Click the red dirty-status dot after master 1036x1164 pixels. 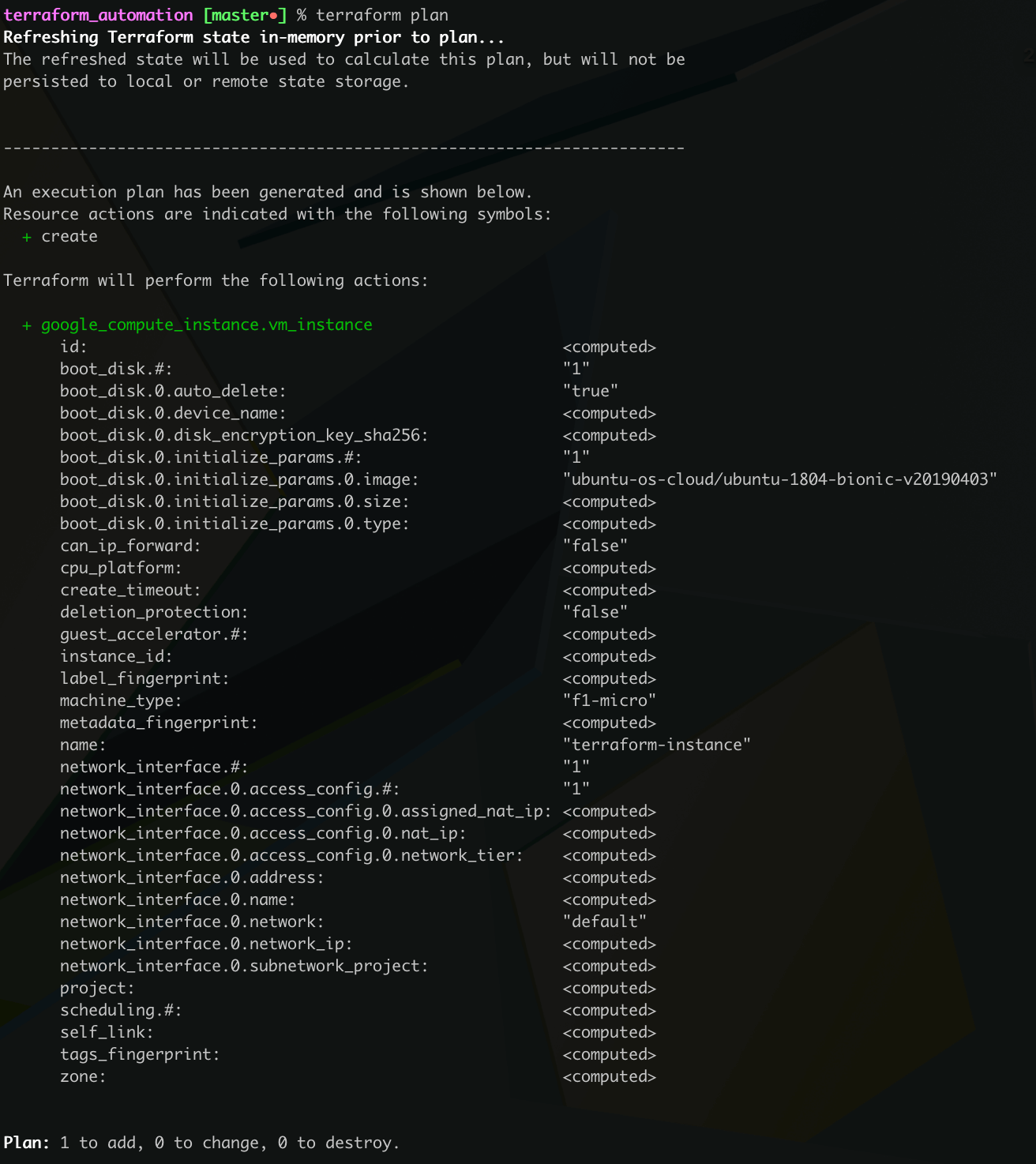273,16
